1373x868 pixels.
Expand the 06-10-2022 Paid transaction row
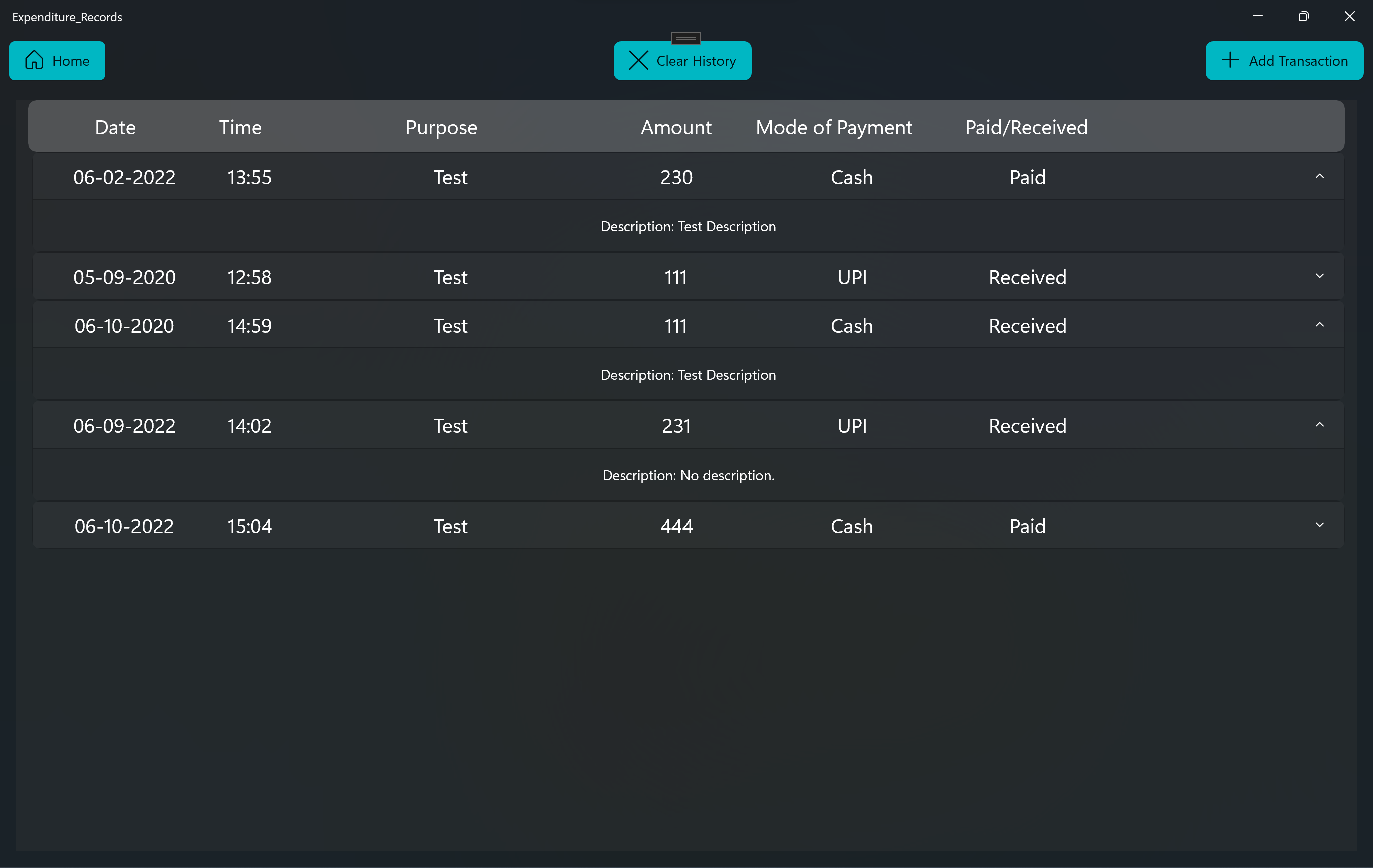1319,525
